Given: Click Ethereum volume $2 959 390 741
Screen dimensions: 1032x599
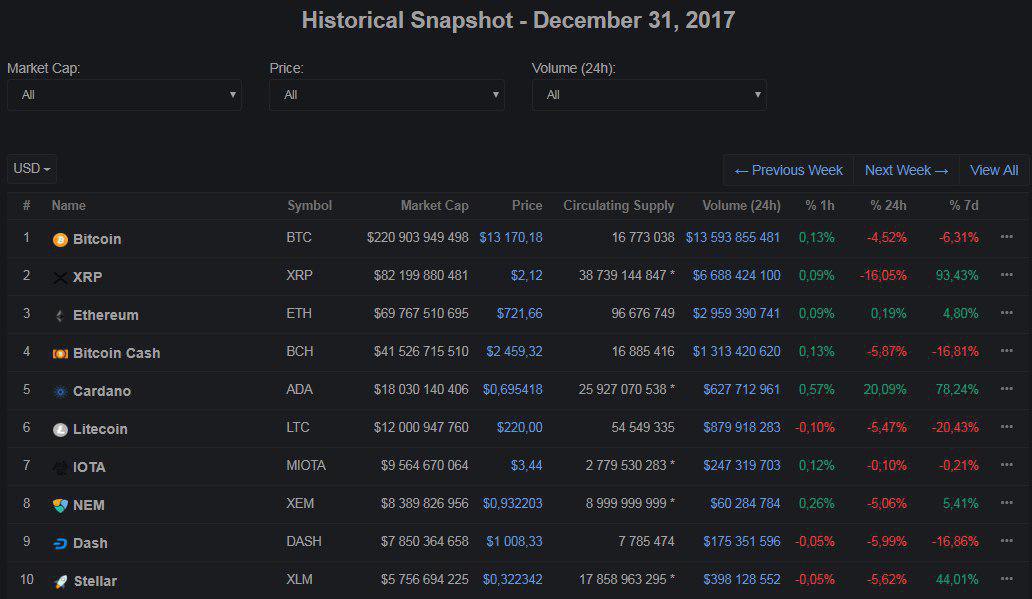Looking at the screenshot, I should pos(736,313).
